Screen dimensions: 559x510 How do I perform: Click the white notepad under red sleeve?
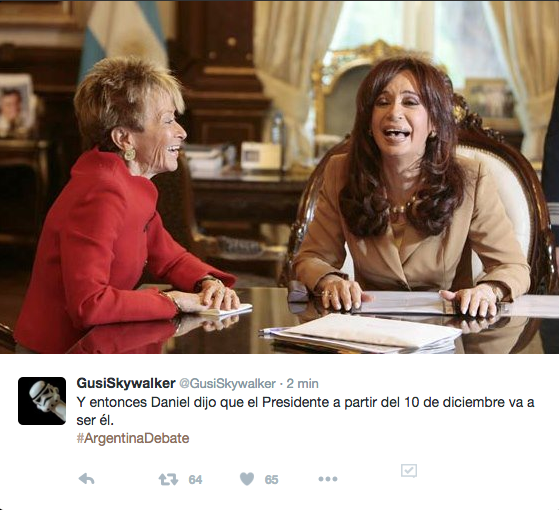(x=228, y=310)
